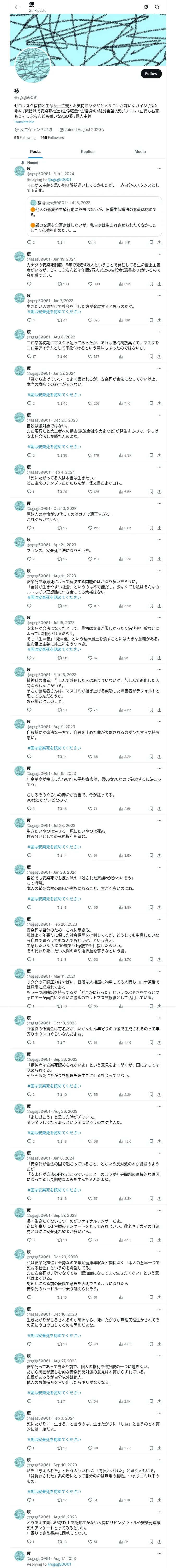Switch to the Replies tab

pos(87,152)
